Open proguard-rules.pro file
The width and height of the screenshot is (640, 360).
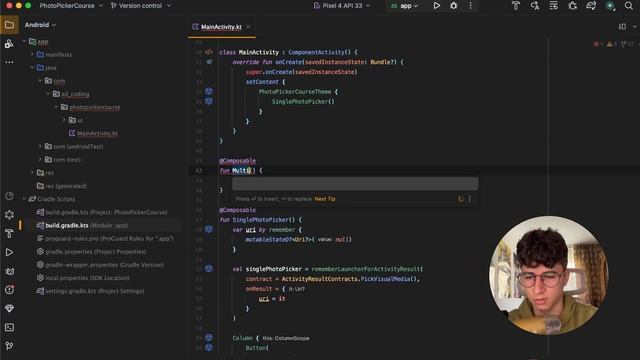[105, 238]
